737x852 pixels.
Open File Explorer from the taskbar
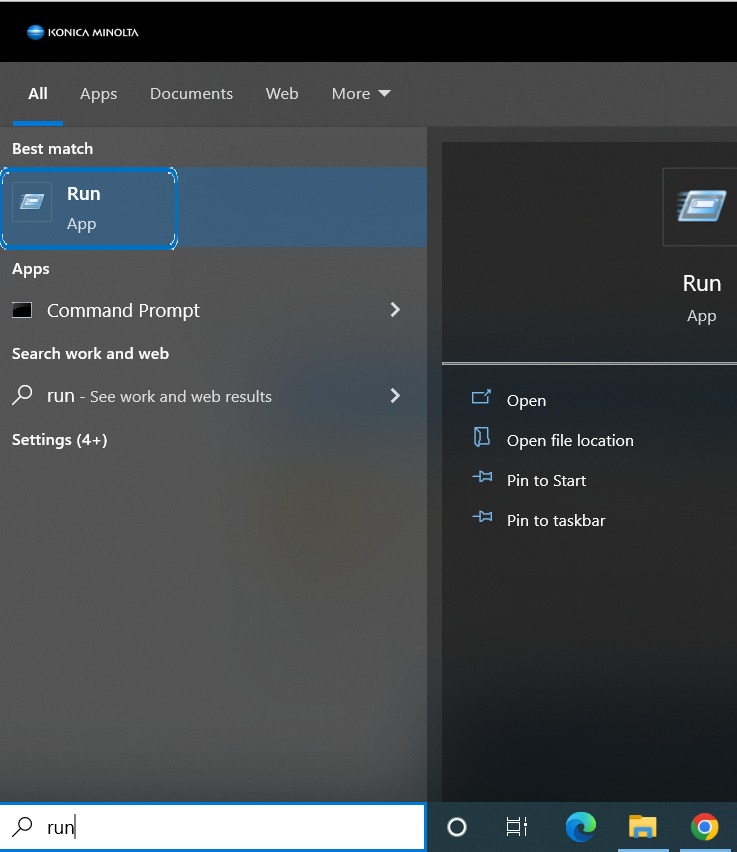click(x=642, y=827)
